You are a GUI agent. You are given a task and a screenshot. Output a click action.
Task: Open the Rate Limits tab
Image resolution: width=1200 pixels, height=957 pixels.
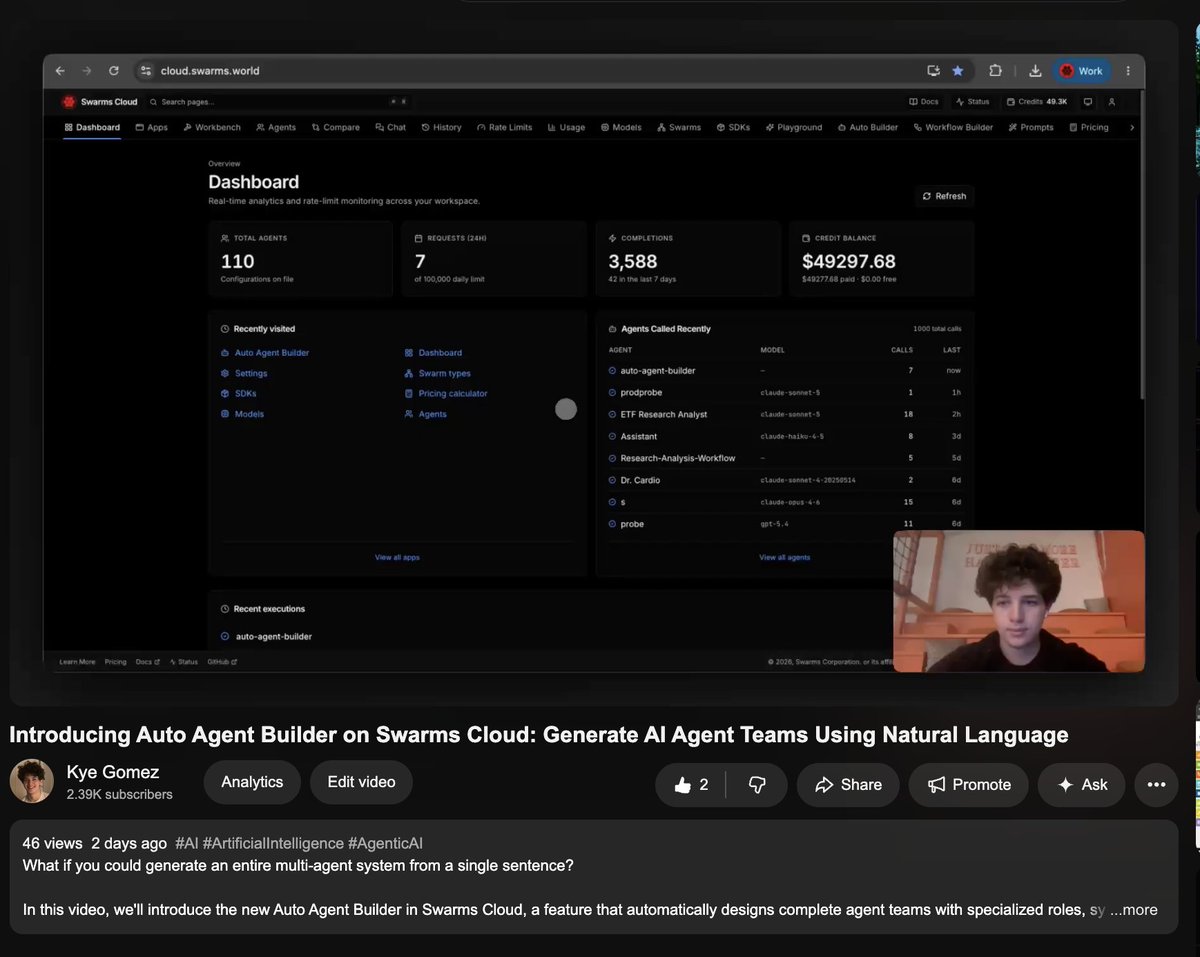(504, 127)
